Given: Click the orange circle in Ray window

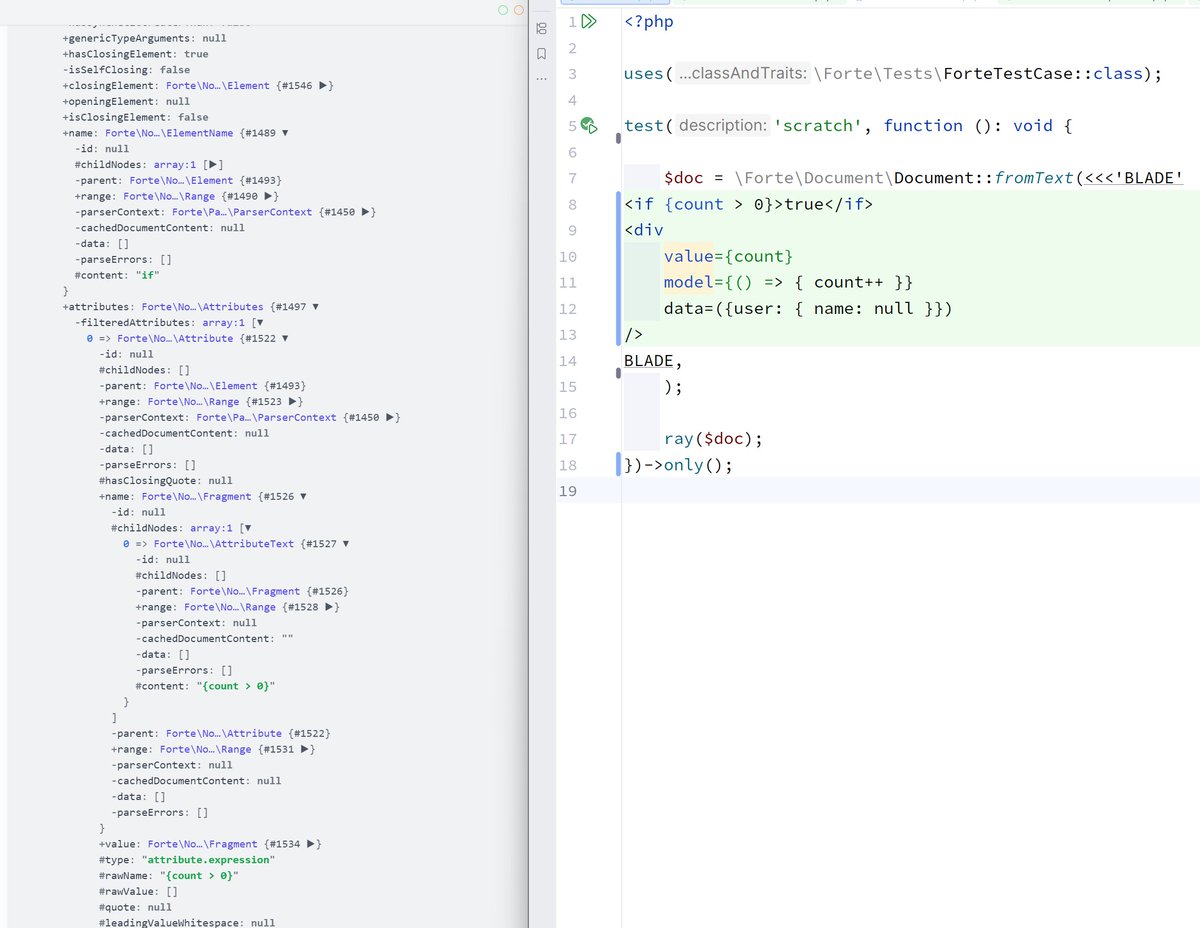Looking at the screenshot, I should tap(519, 10).
